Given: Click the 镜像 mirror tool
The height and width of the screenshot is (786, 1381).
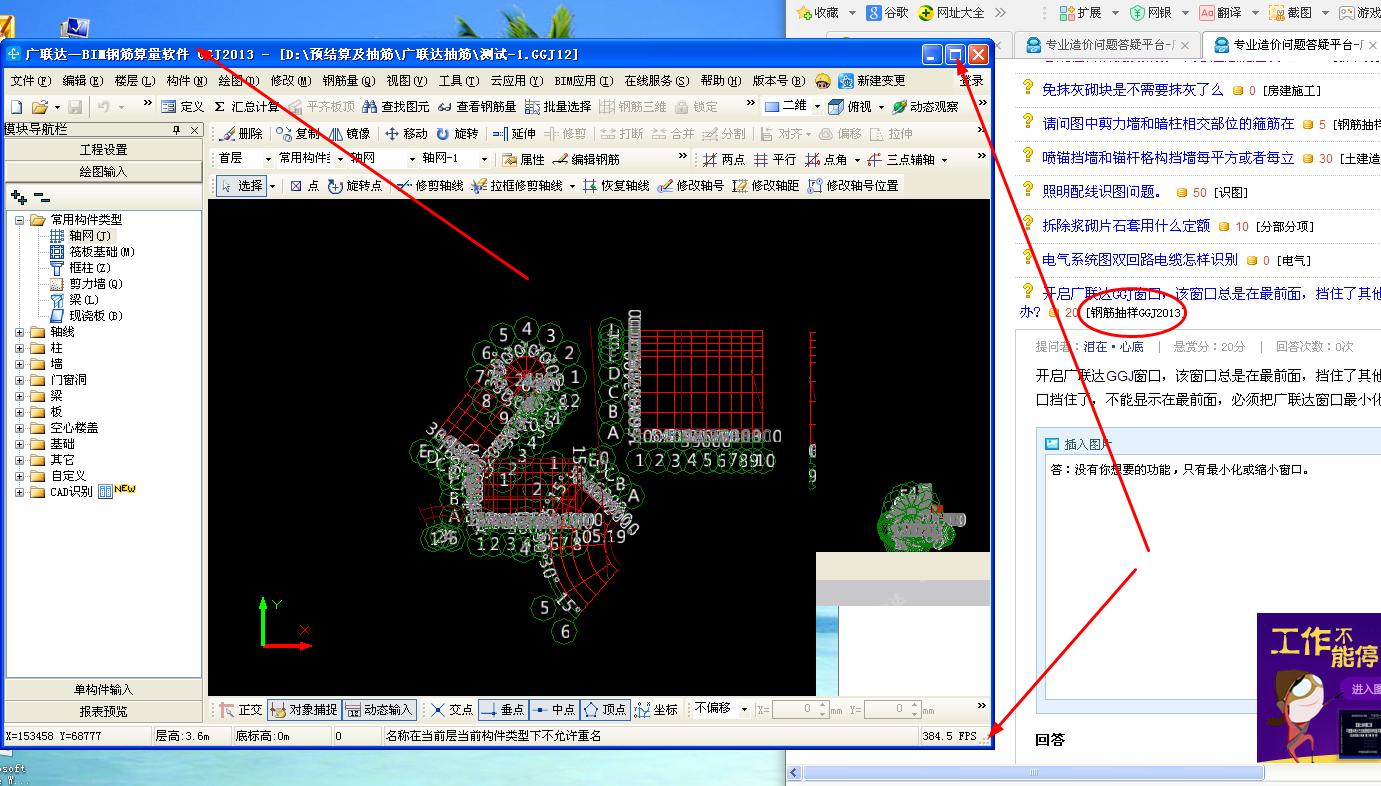Looking at the screenshot, I should click(350, 133).
